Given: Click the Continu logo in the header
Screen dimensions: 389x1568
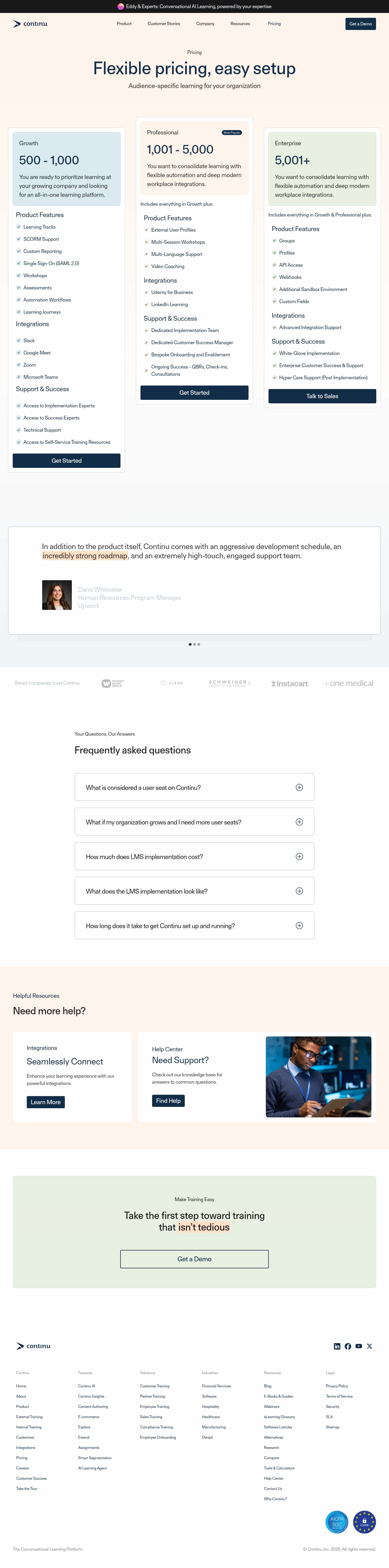Looking at the screenshot, I should [31, 24].
